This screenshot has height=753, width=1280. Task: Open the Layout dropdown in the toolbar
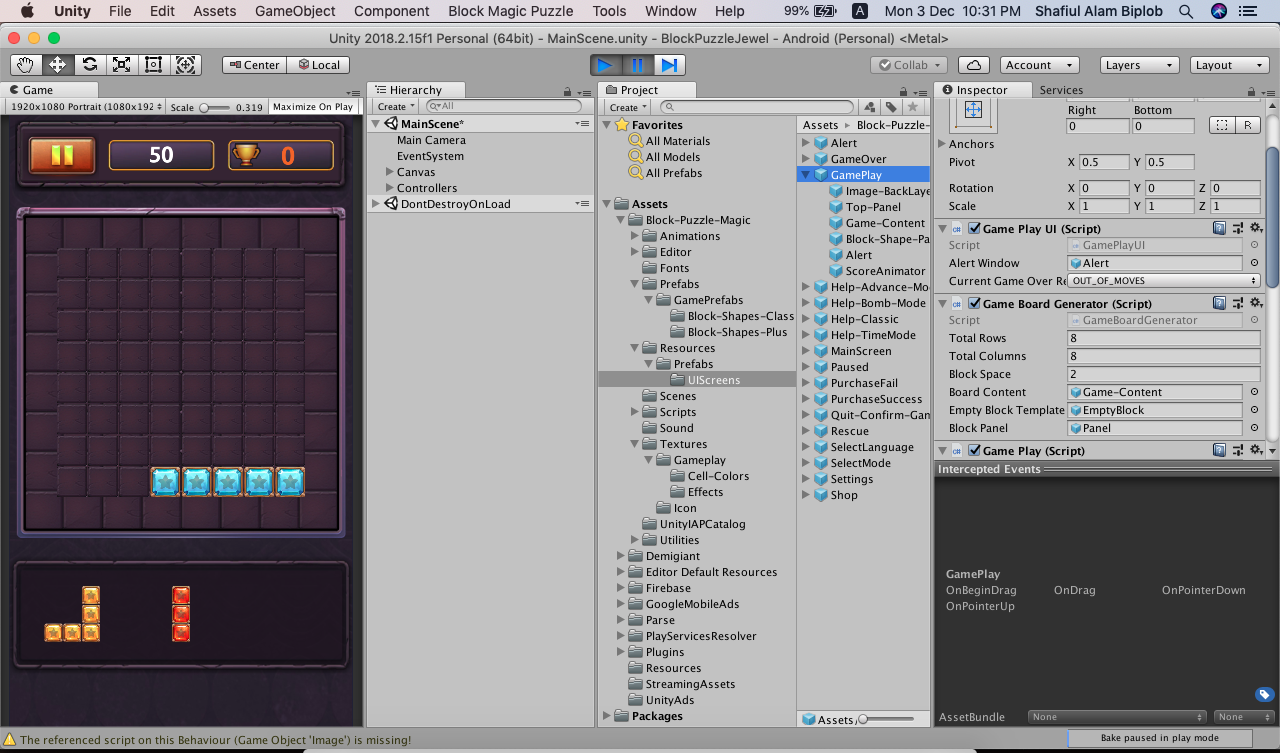[1229, 64]
